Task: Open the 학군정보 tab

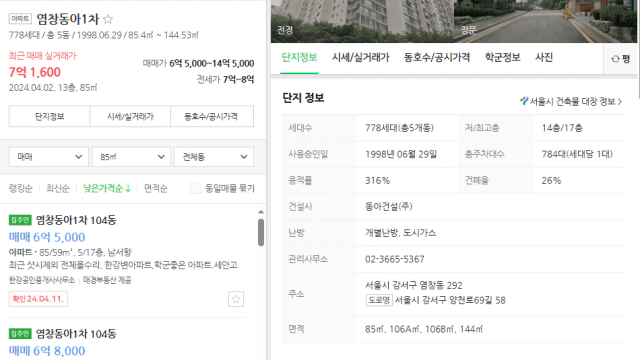Action: point(502,58)
